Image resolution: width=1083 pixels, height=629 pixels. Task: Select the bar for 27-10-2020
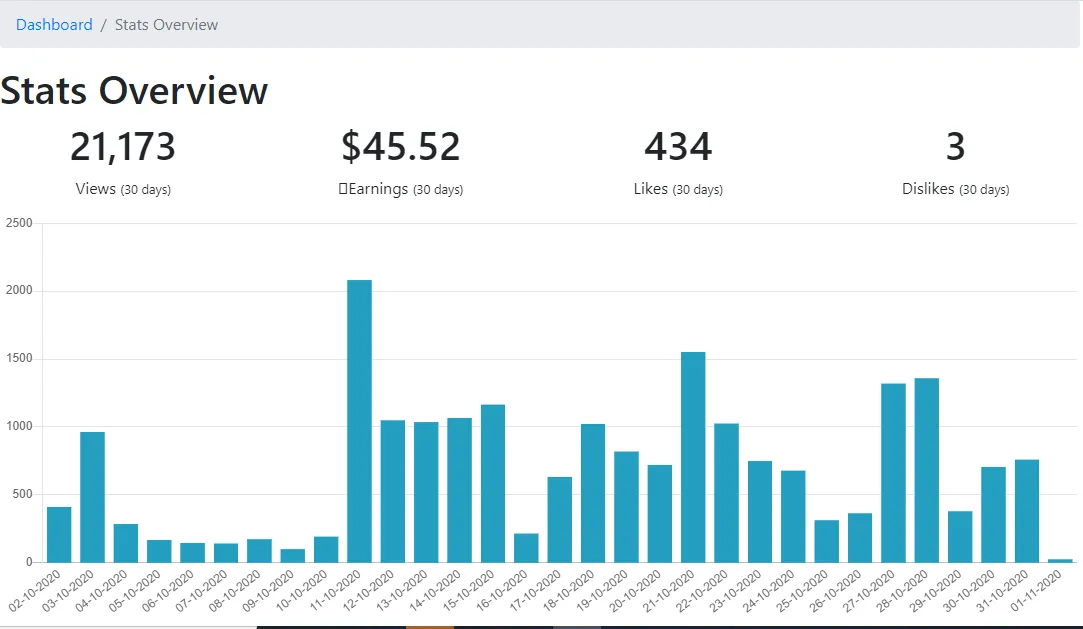click(894, 473)
